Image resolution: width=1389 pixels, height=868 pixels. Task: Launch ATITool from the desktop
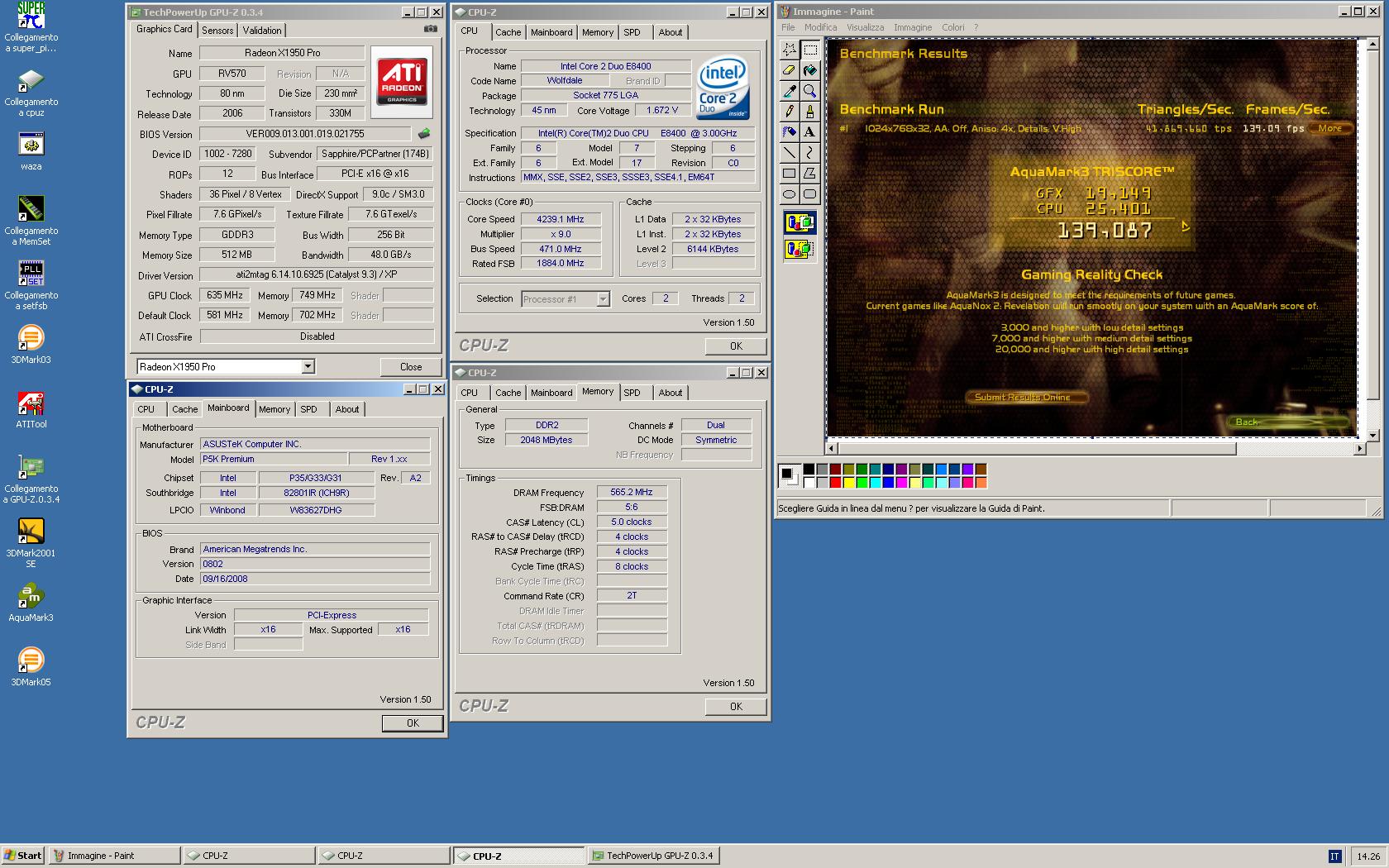click(x=31, y=409)
